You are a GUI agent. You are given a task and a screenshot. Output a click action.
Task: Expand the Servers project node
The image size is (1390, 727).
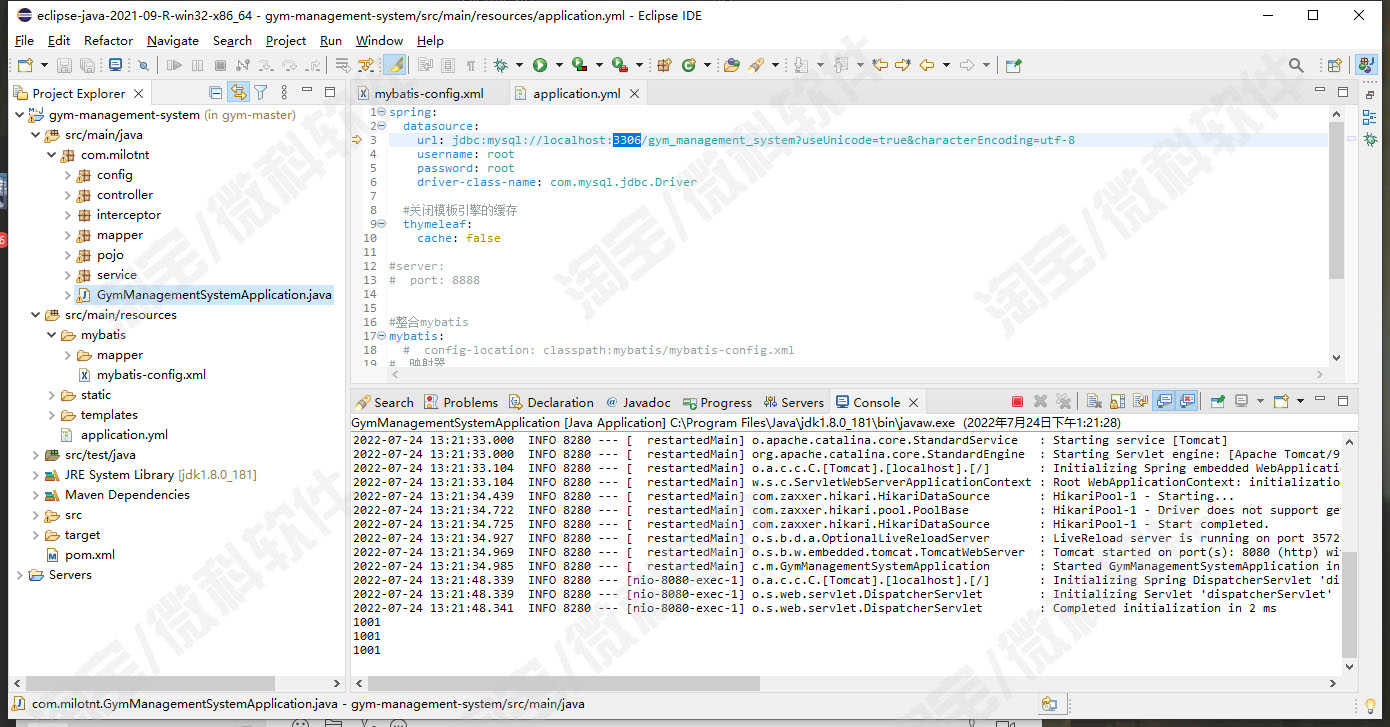19,575
